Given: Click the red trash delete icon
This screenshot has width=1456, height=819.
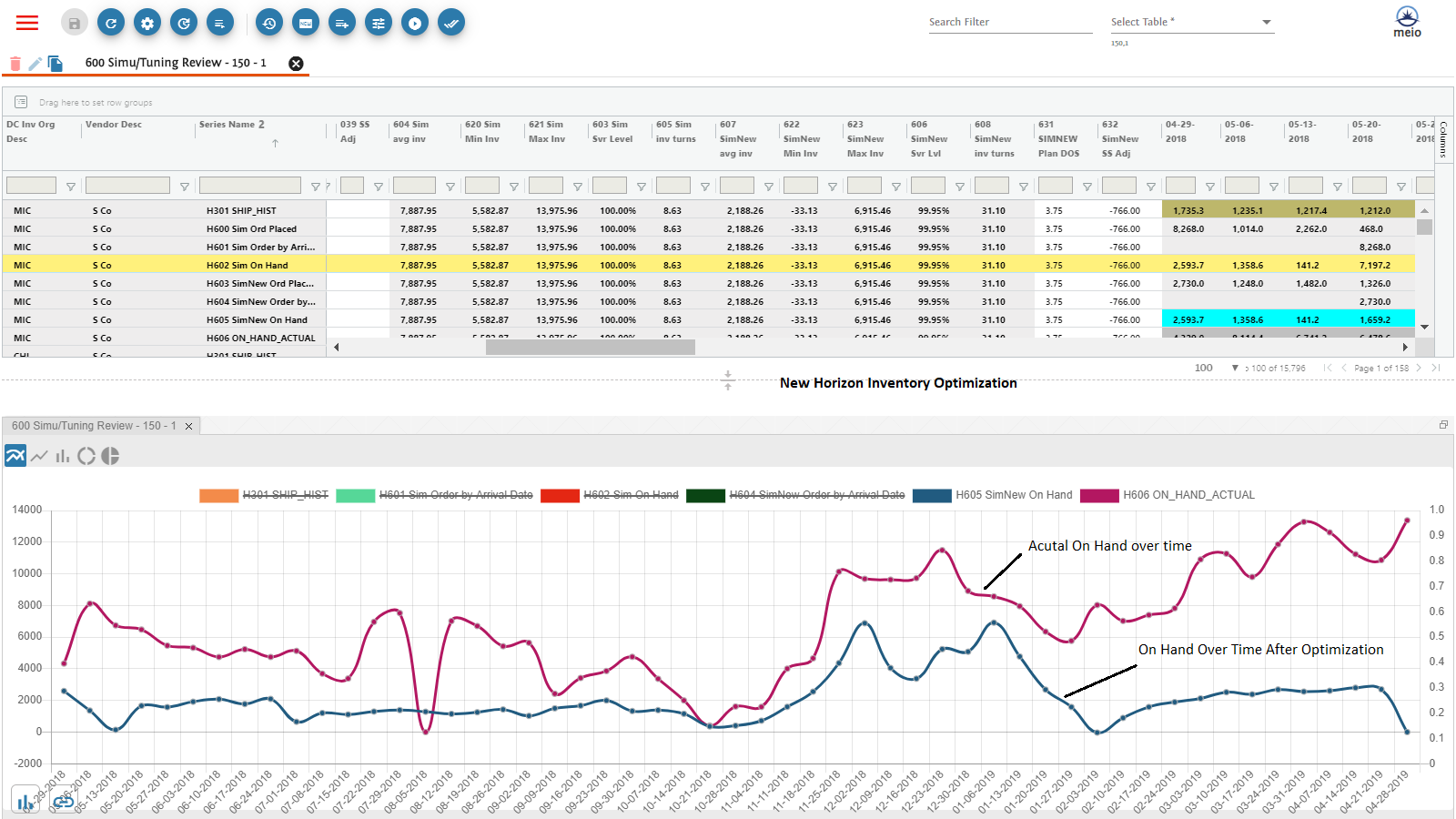Looking at the screenshot, I should coord(15,64).
